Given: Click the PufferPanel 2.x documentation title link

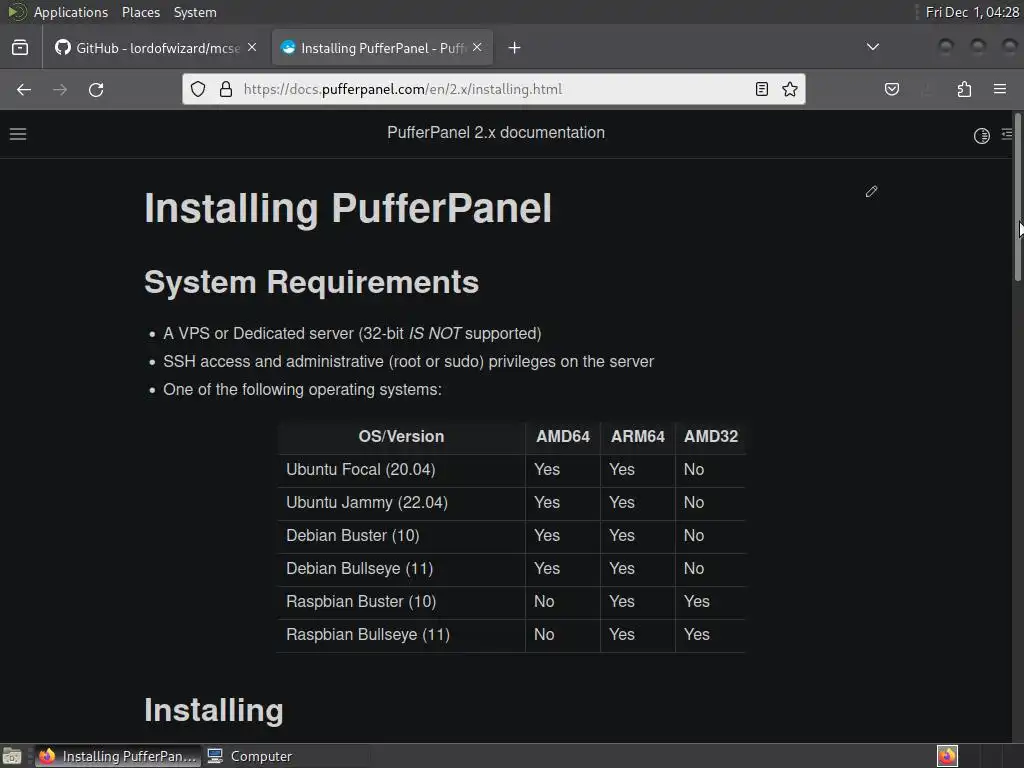Looking at the screenshot, I should point(496,133).
